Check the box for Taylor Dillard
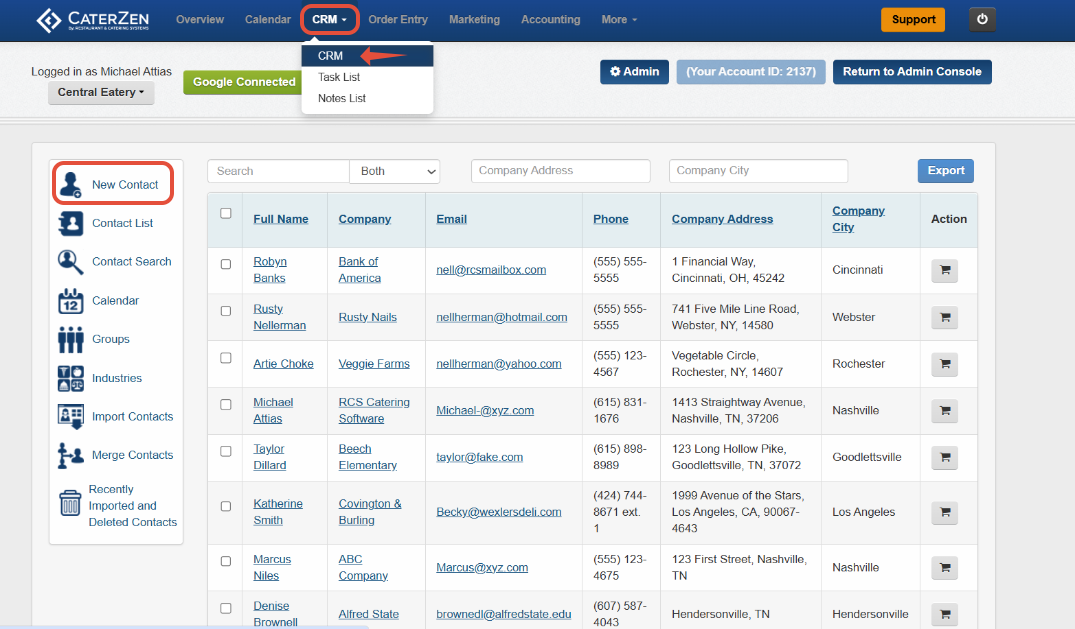 [226, 451]
